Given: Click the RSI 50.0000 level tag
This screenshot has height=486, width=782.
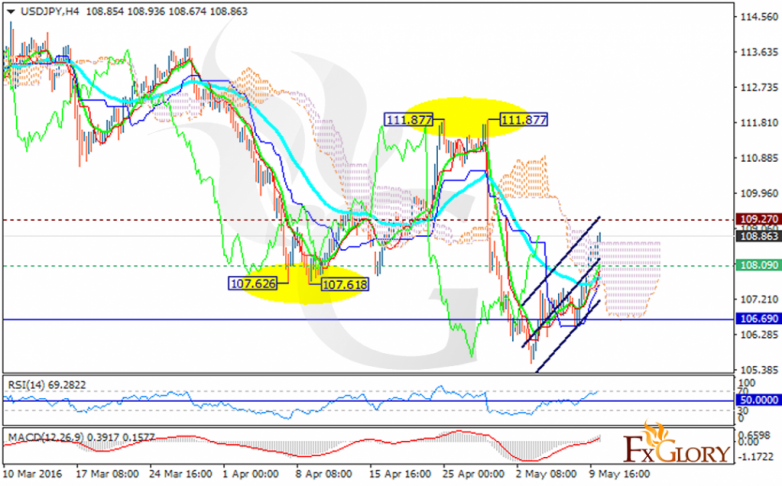Looking at the screenshot, I should pos(759,400).
